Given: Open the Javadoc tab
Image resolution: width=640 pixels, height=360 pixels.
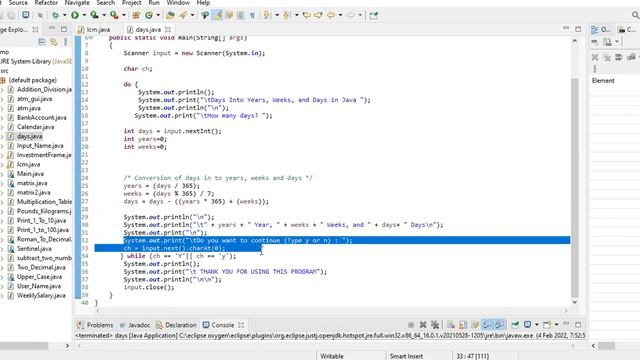Looking at the screenshot, I should (x=135, y=325).
